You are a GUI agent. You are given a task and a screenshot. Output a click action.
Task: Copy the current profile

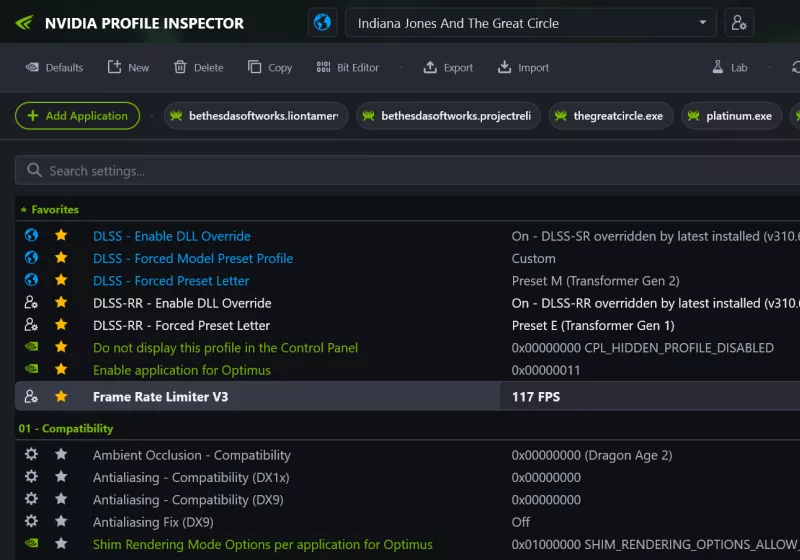tap(269, 67)
